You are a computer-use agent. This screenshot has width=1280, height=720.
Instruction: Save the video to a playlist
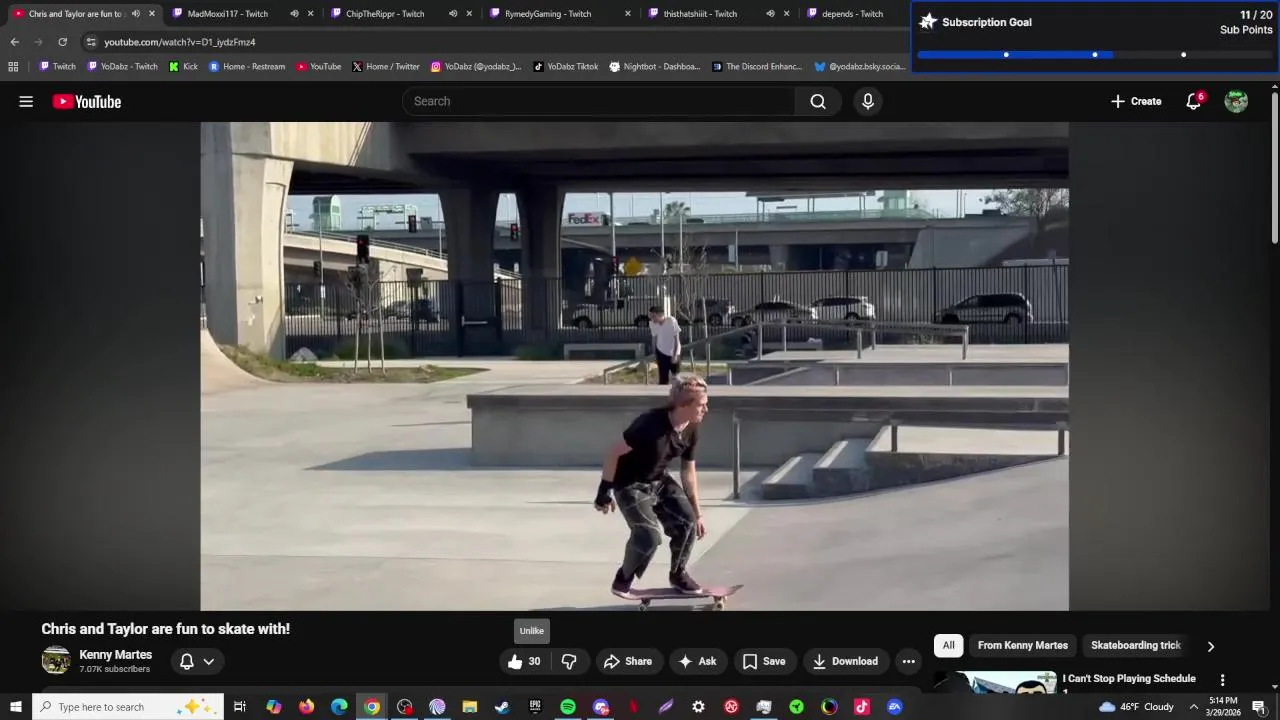764,661
